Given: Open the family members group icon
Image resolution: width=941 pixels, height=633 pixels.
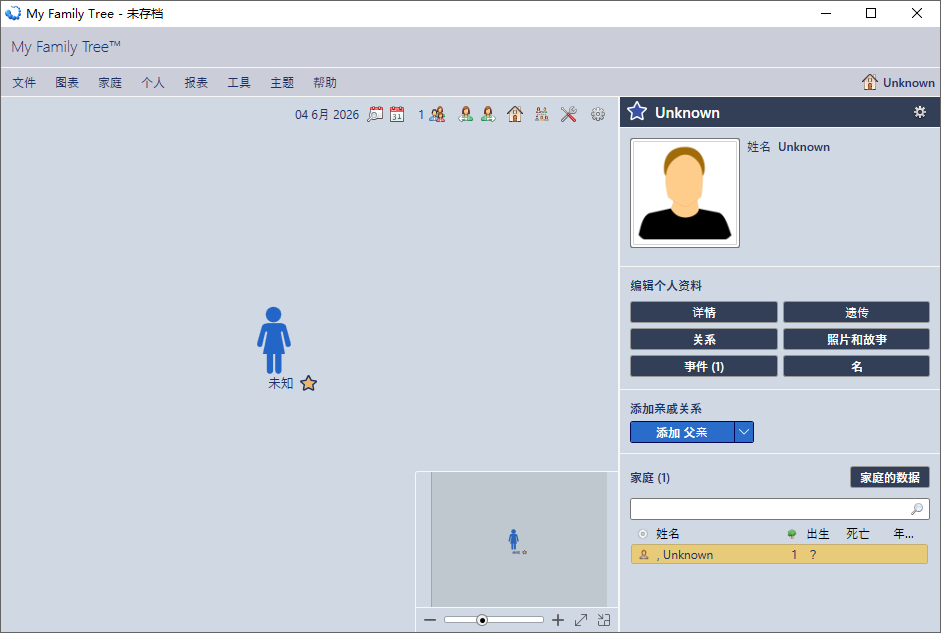Looking at the screenshot, I should pos(437,114).
